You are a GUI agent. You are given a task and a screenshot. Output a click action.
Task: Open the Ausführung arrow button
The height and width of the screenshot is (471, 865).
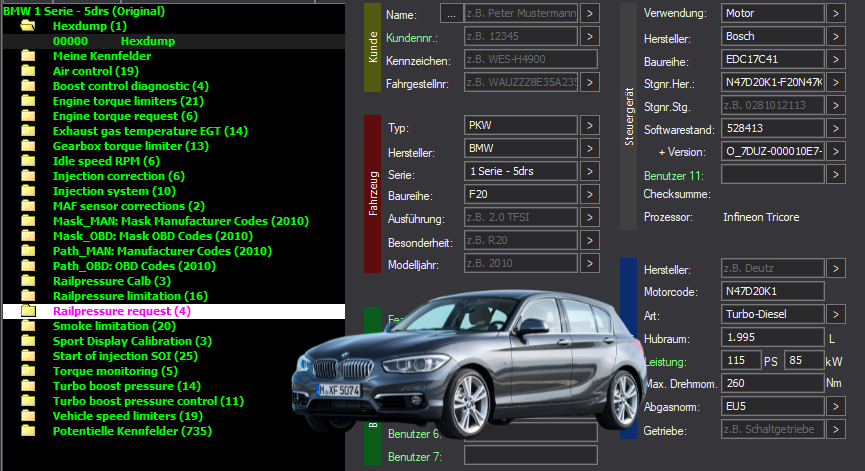(590, 217)
